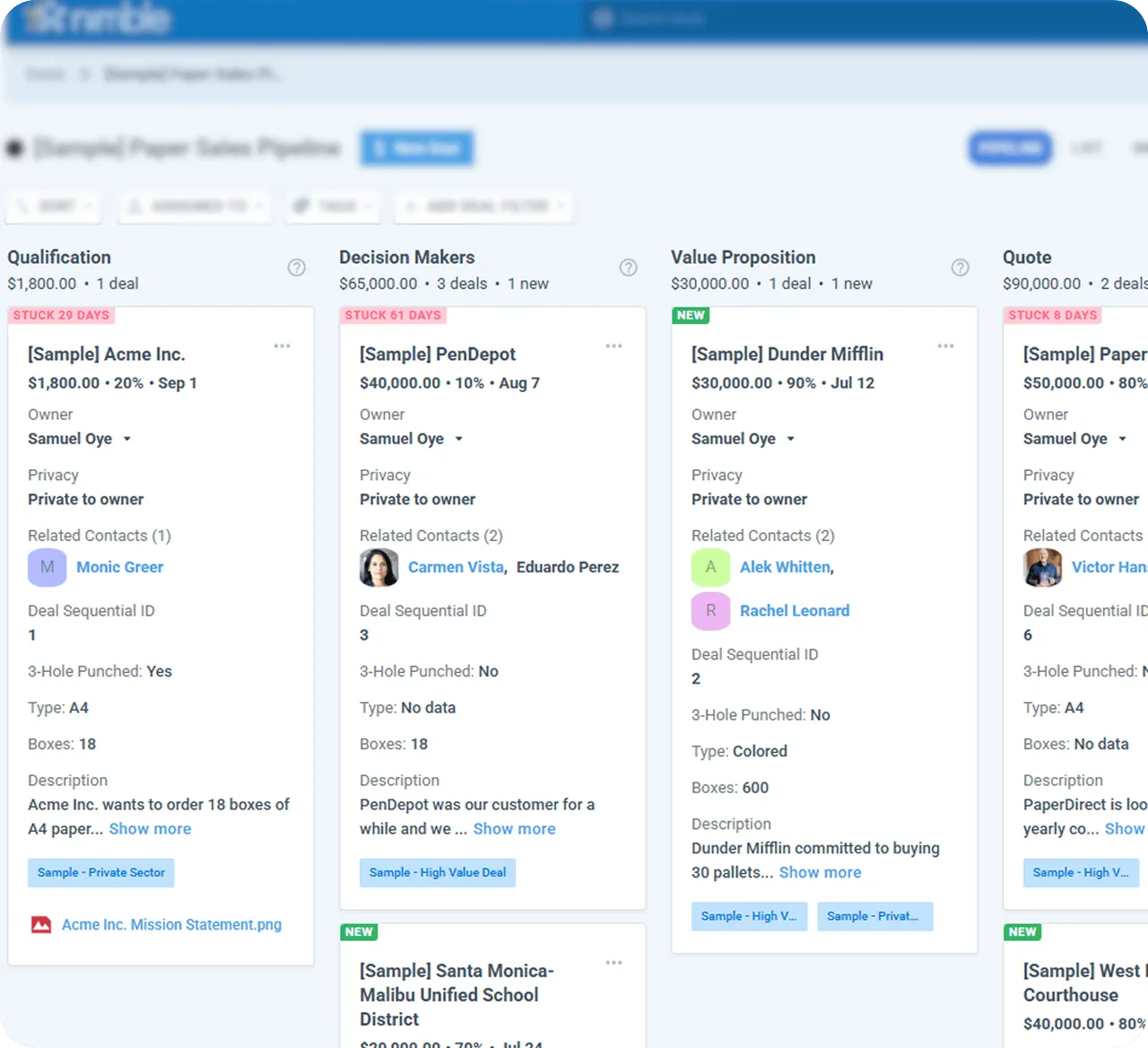Click Monic Greer's avatar icon
Viewport: 1148px width, 1048px height.
click(48, 567)
